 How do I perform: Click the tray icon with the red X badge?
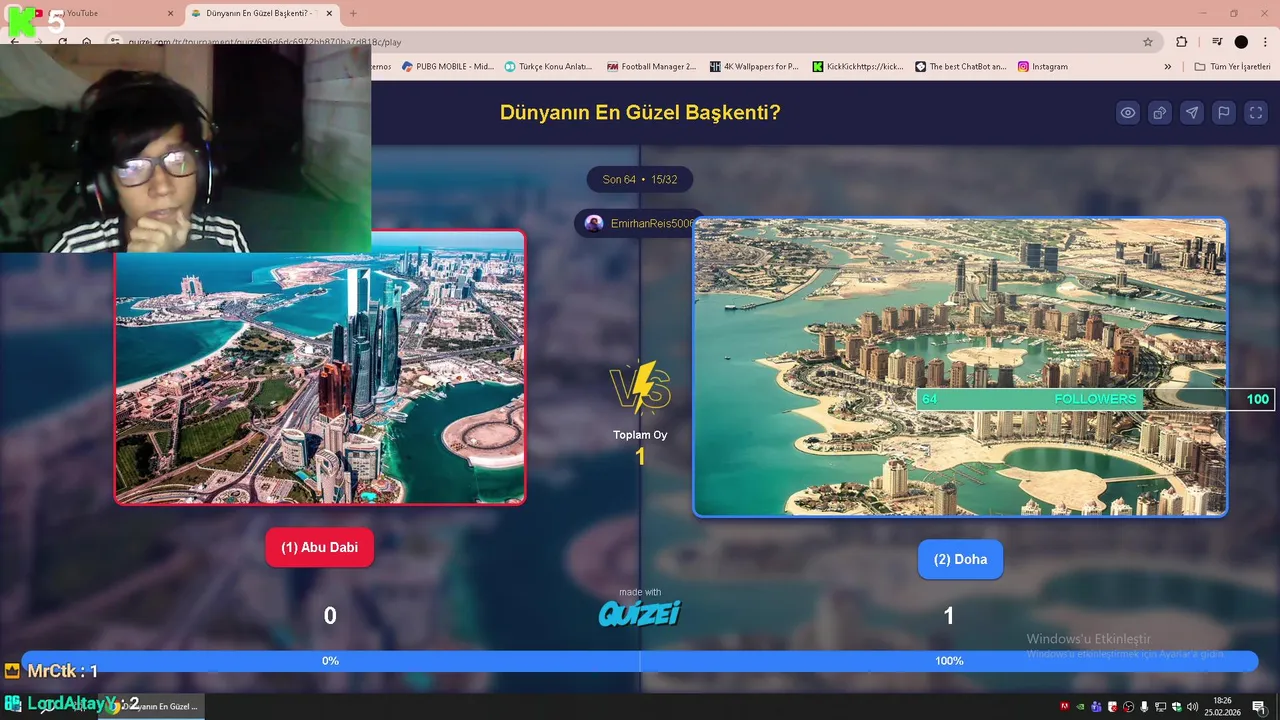(x=1112, y=707)
